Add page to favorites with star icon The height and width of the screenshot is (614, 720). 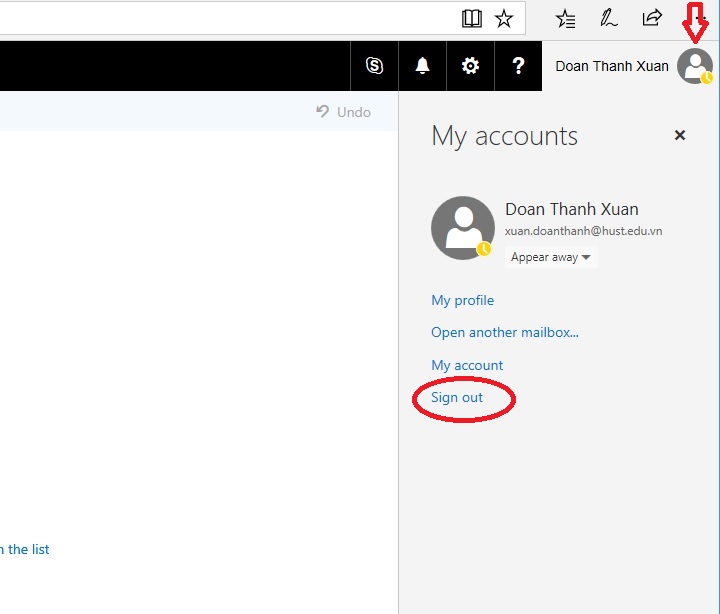click(504, 18)
